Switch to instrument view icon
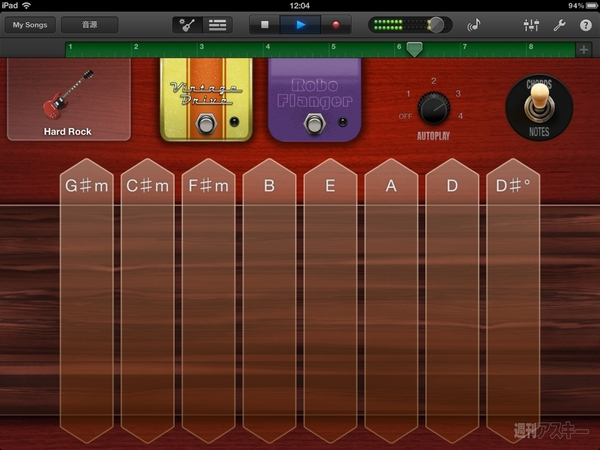 pos(187,25)
